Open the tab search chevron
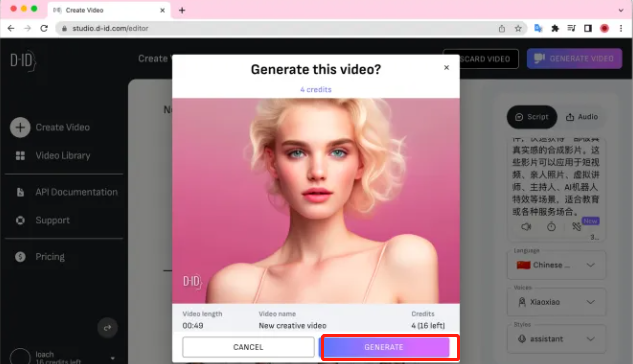633x364 pixels. click(621, 10)
